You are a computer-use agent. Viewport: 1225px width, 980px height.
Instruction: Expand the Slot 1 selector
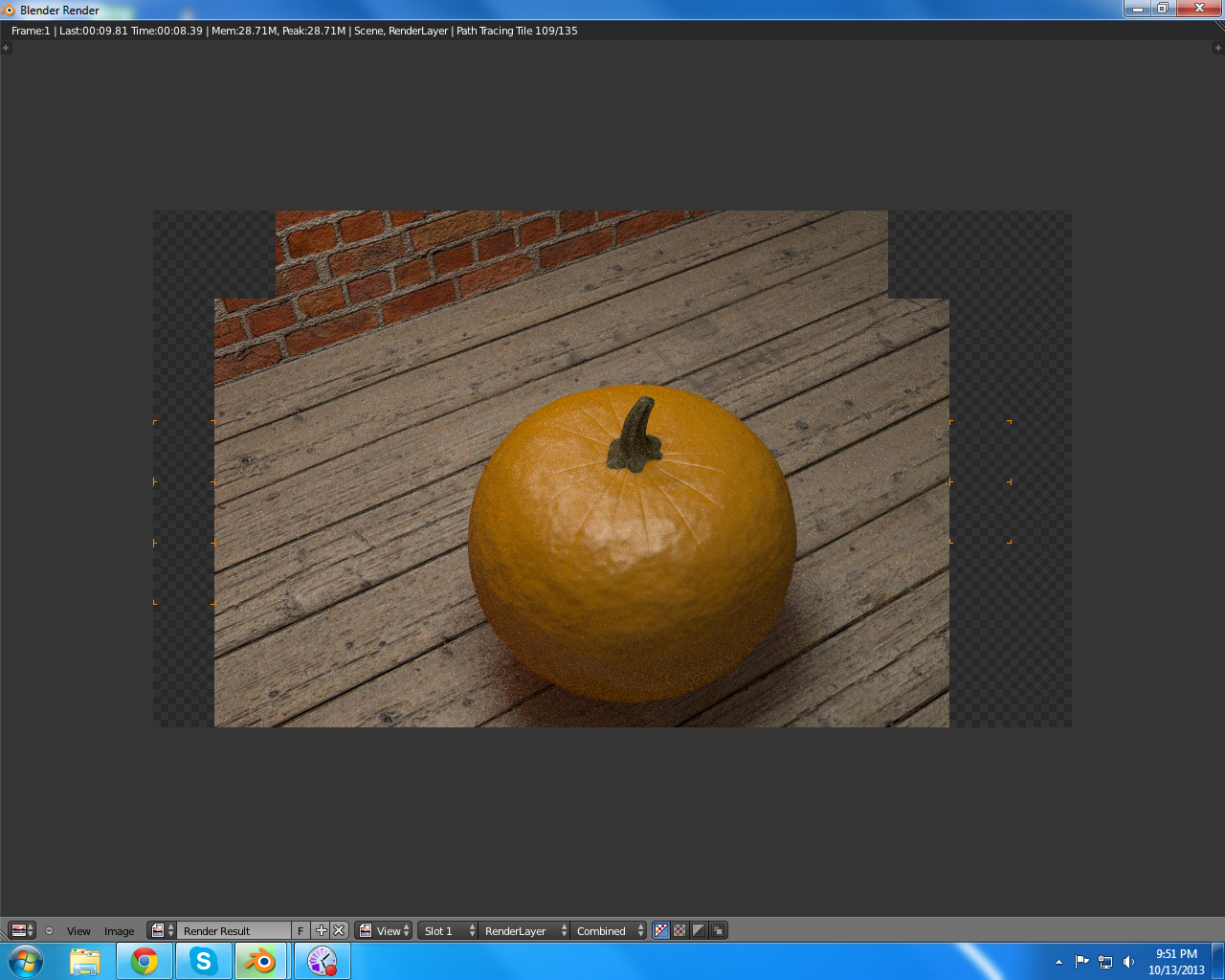[x=448, y=931]
